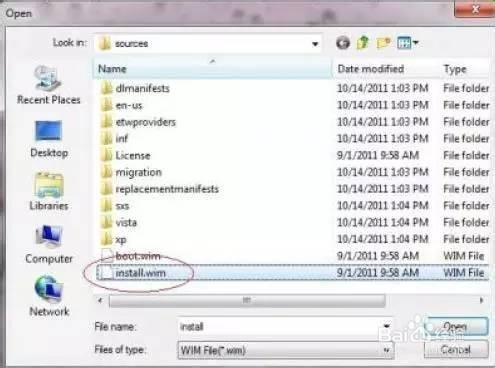Open the View menu icon
Screen dimensions: 495x368
(407, 43)
